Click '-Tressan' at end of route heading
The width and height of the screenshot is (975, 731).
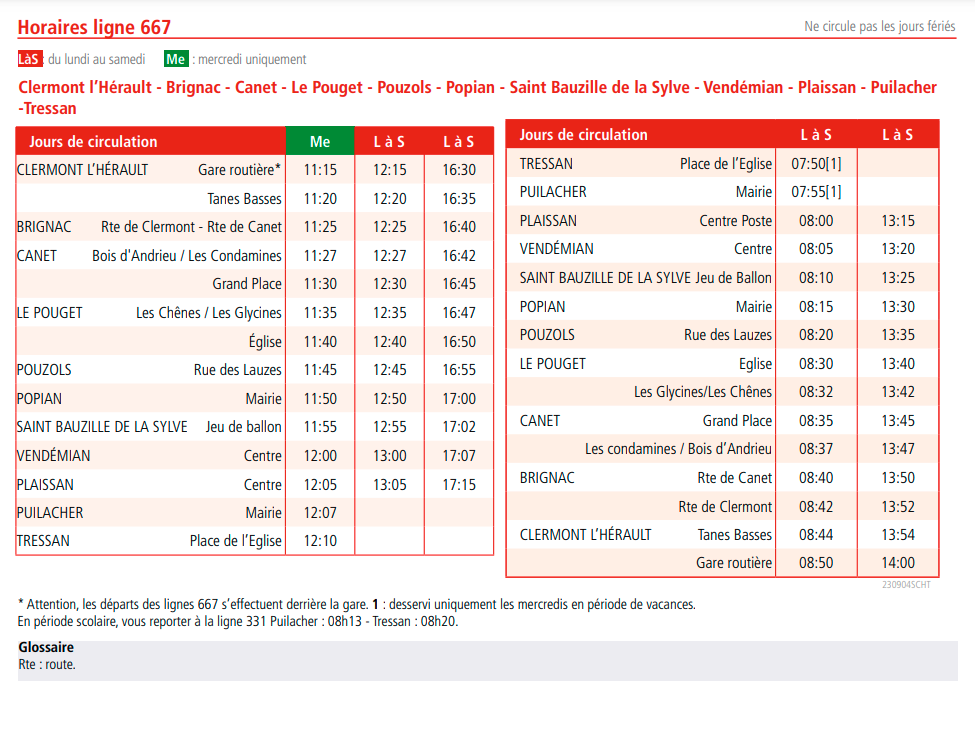(47, 108)
